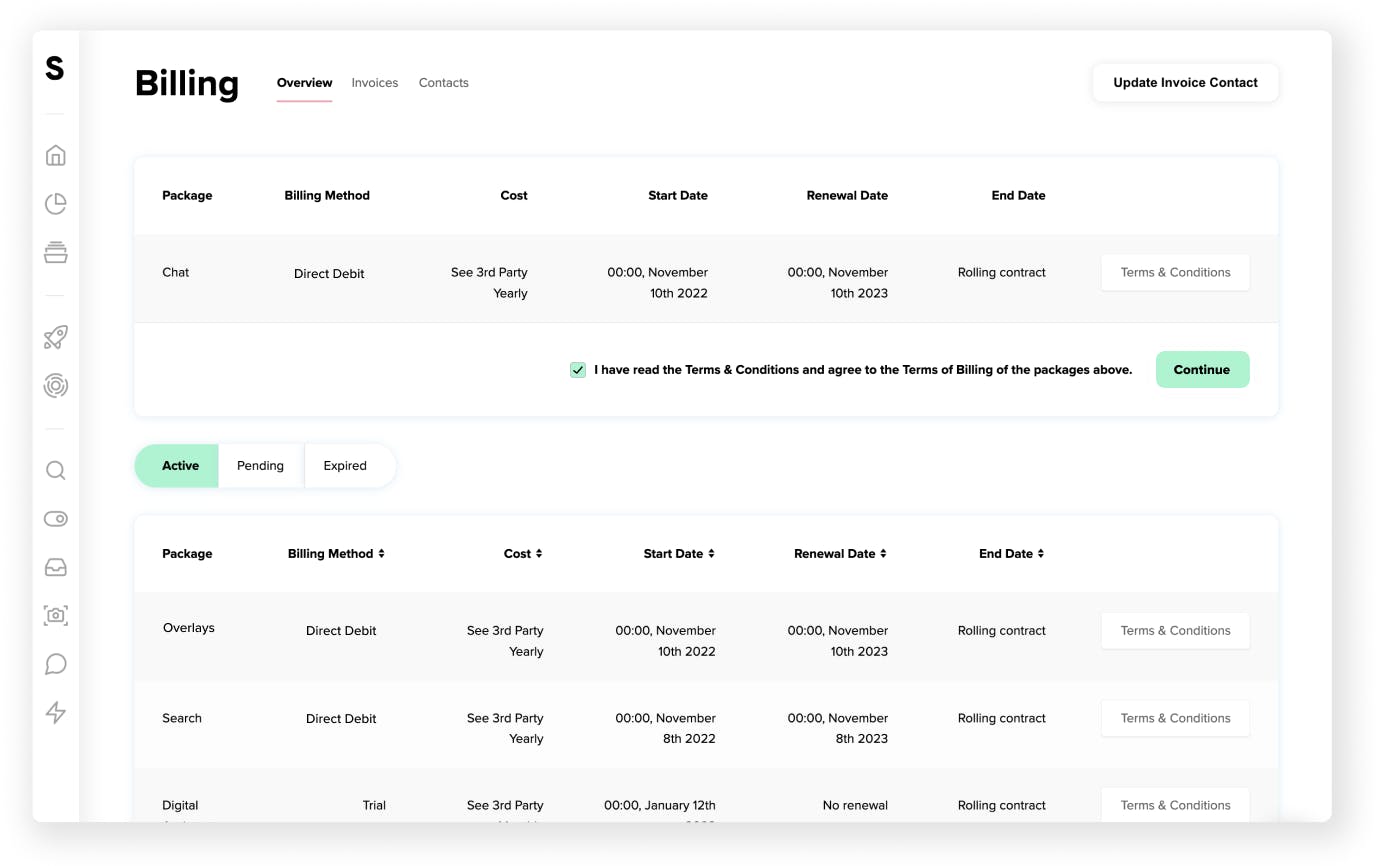The width and height of the screenshot is (1380, 866).
Task: Click the Update Invoice Contact button
Action: [1185, 83]
